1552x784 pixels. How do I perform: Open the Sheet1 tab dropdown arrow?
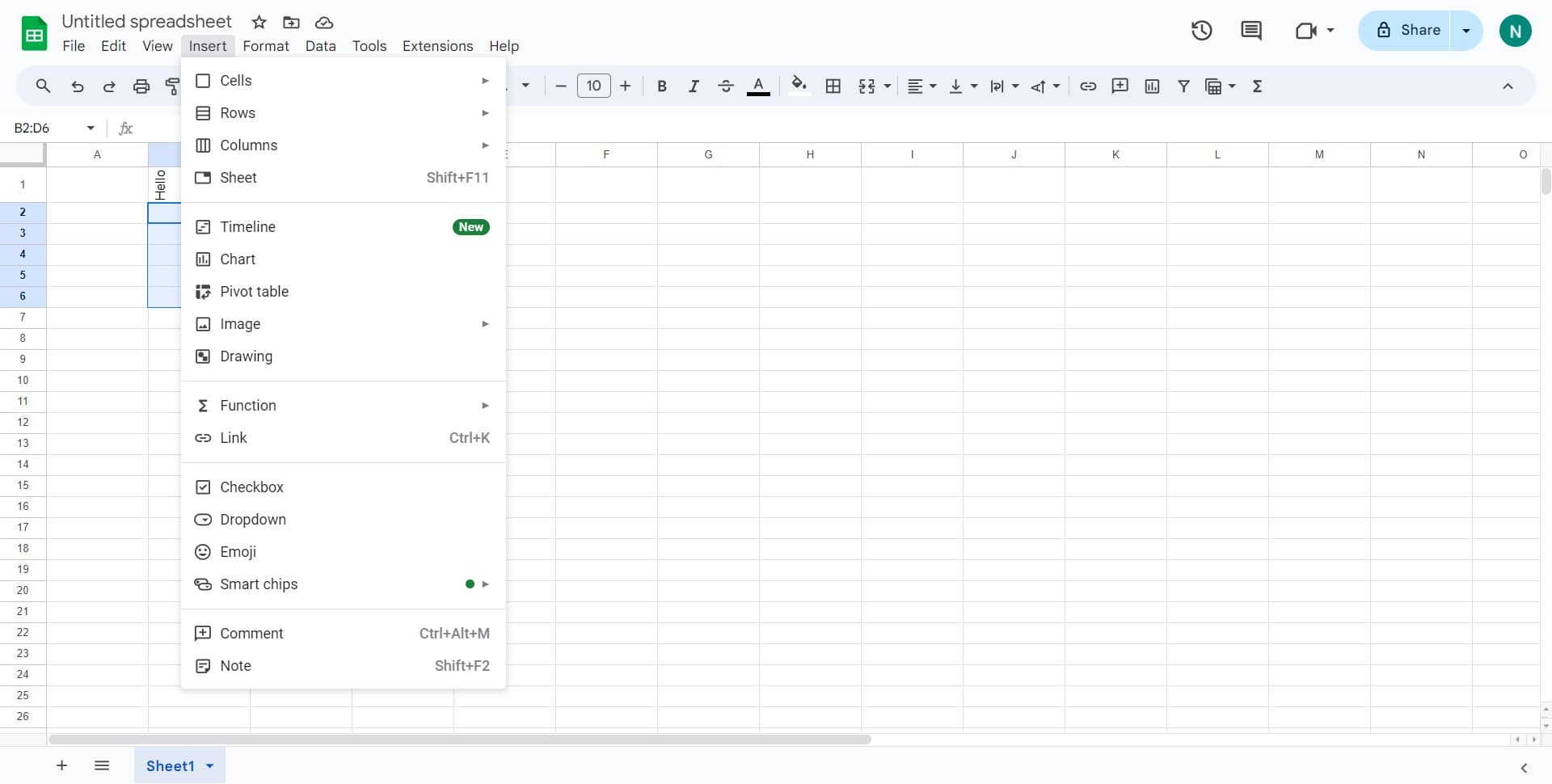(210, 766)
